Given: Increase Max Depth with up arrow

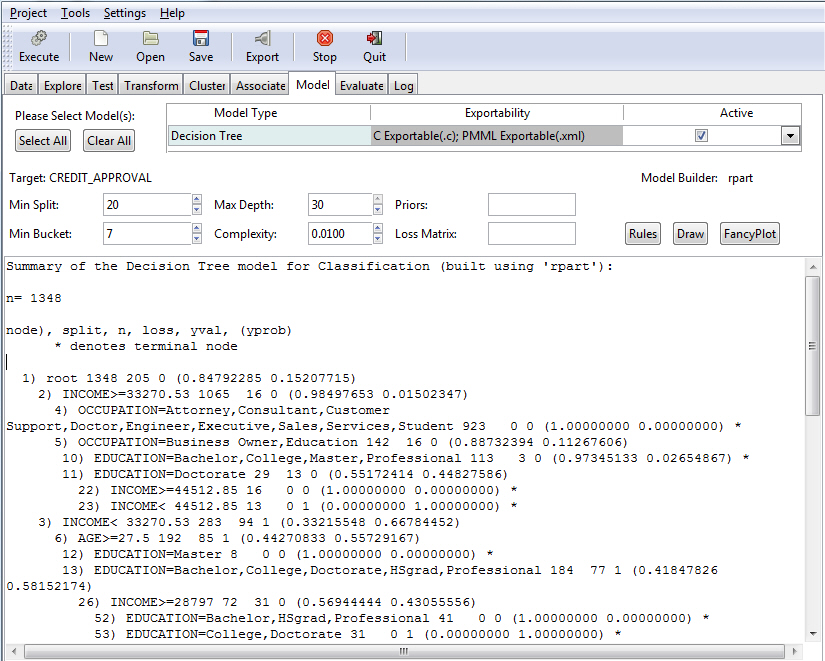Looking at the screenshot, I should coord(378,199).
